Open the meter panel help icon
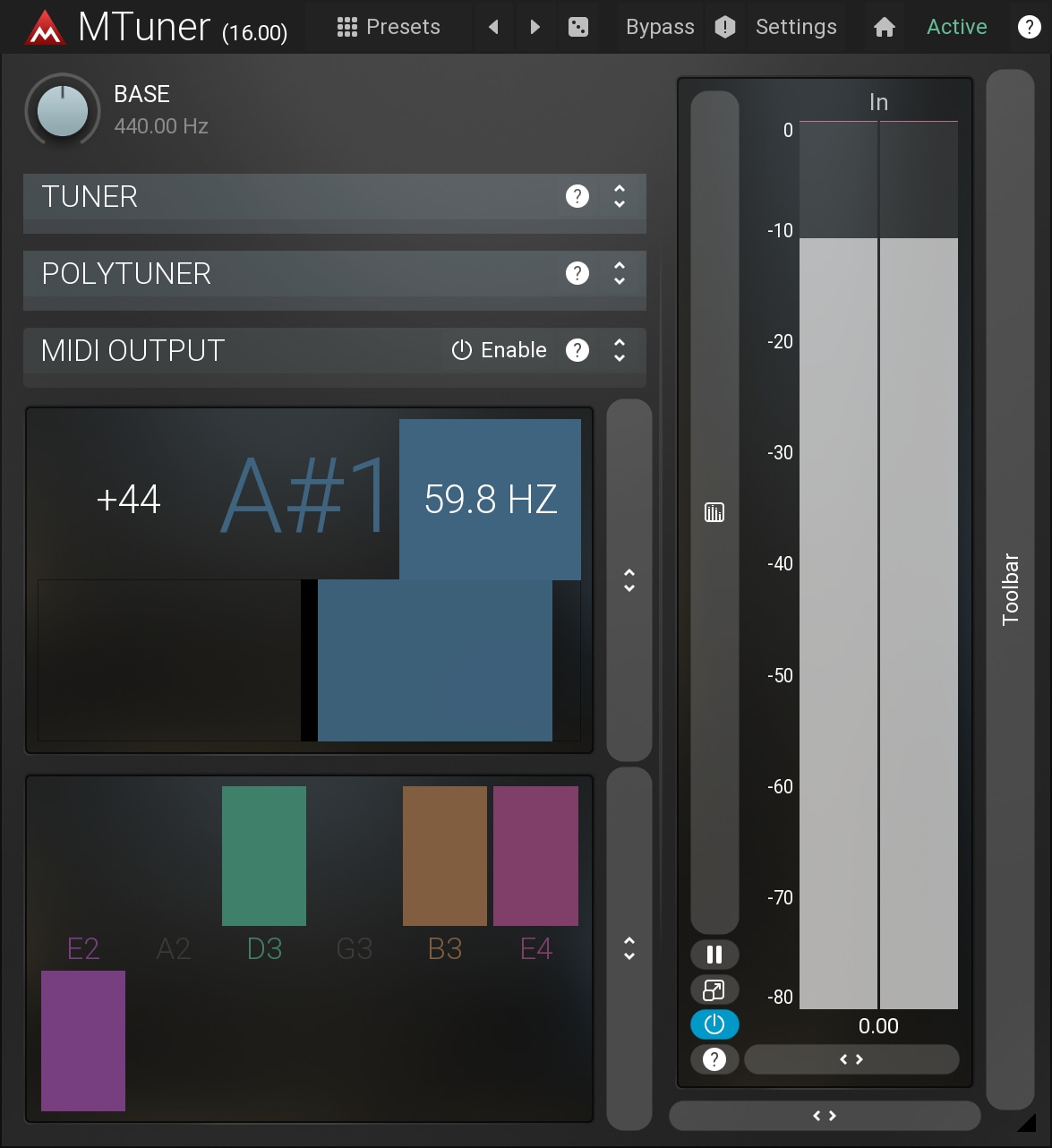Screen dimensions: 1052x1148 coord(714,1059)
